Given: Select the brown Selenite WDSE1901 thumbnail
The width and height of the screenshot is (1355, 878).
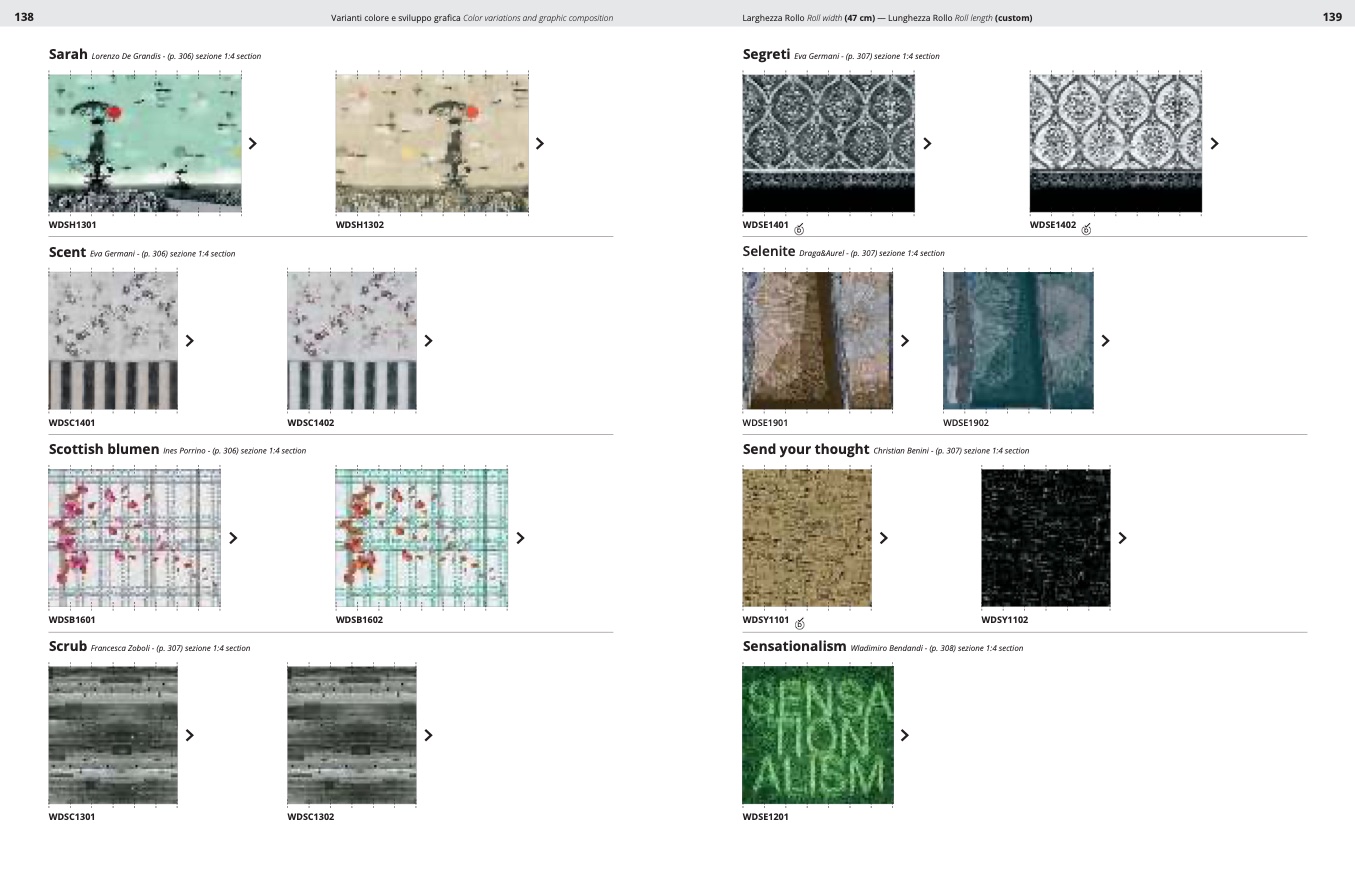Looking at the screenshot, I should 817,341.
